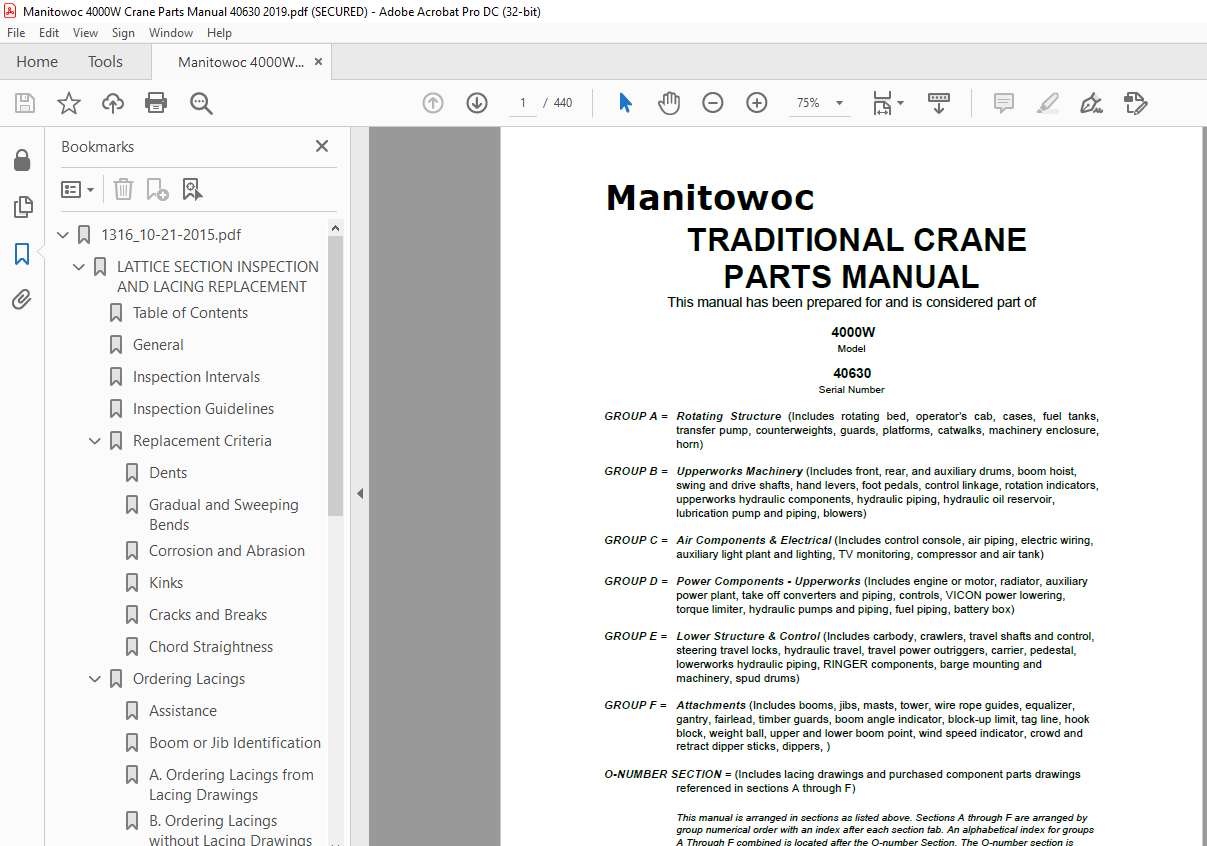Image resolution: width=1207 pixels, height=846 pixels.
Task: Close the Bookmarks panel
Action: pos(322,146)
